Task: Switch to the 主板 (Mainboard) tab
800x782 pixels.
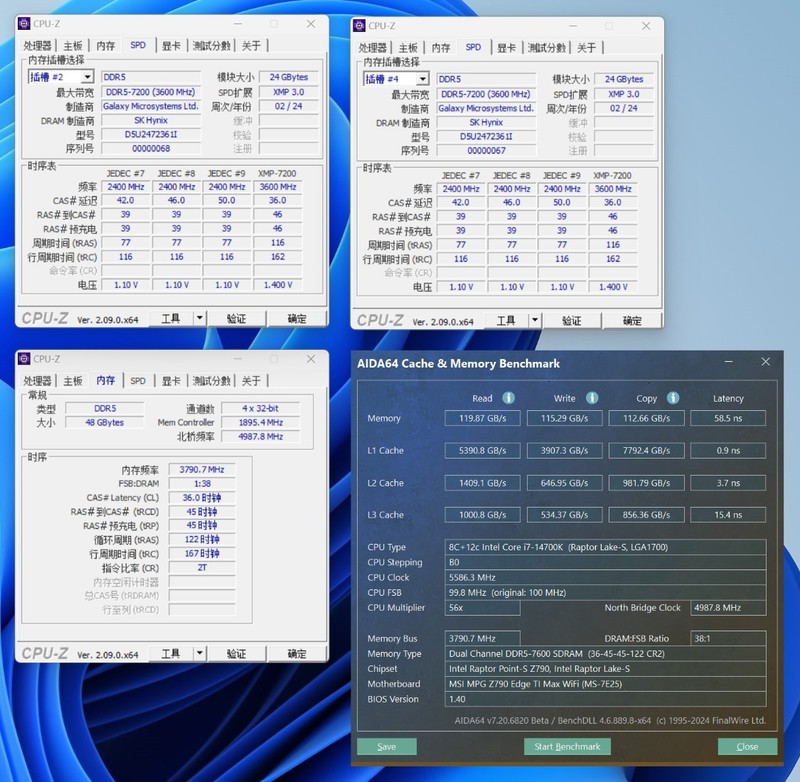Action: pyautogui.click(x=70, y=45)
